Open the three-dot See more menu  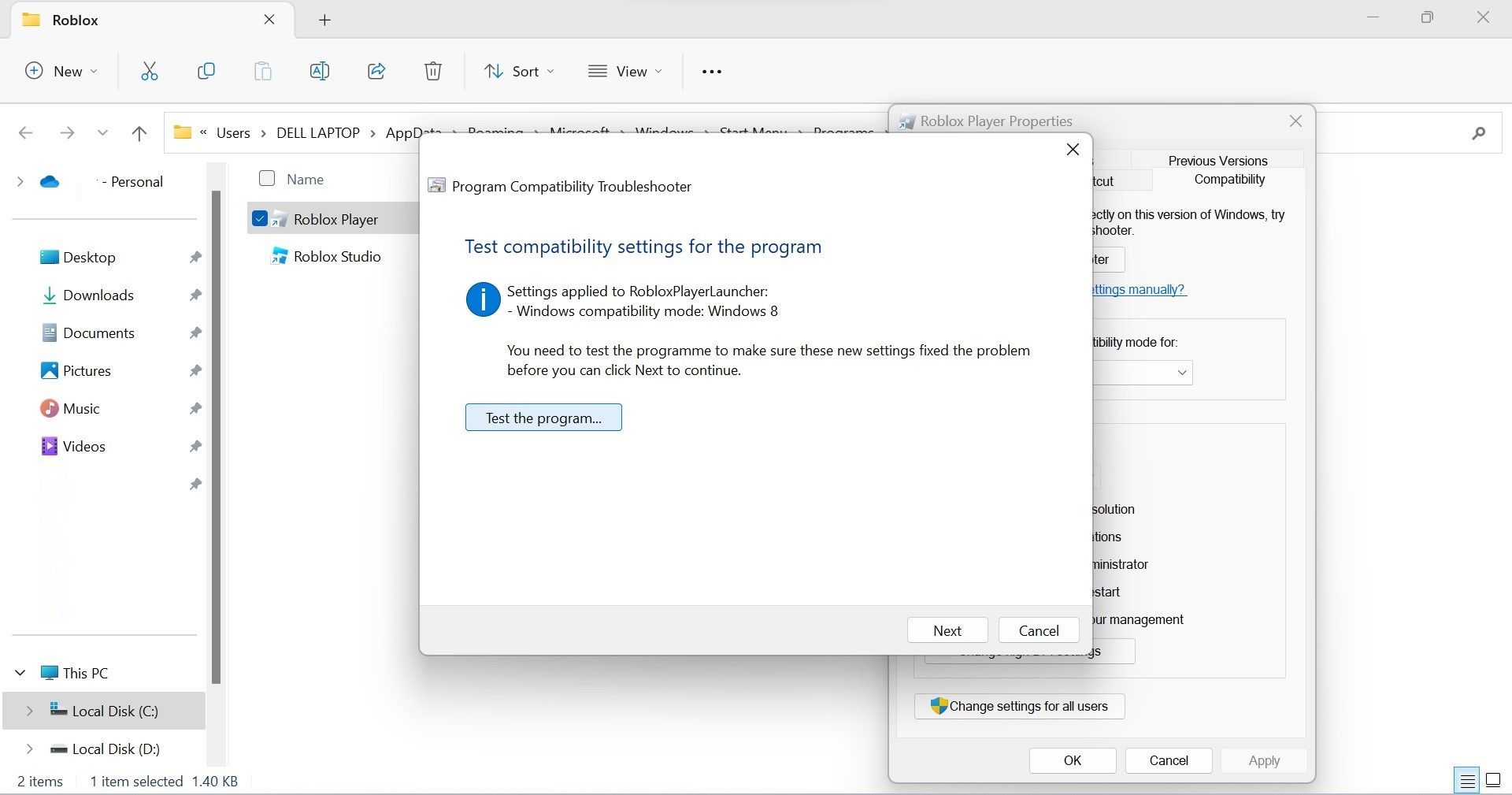tap(712, 72)
